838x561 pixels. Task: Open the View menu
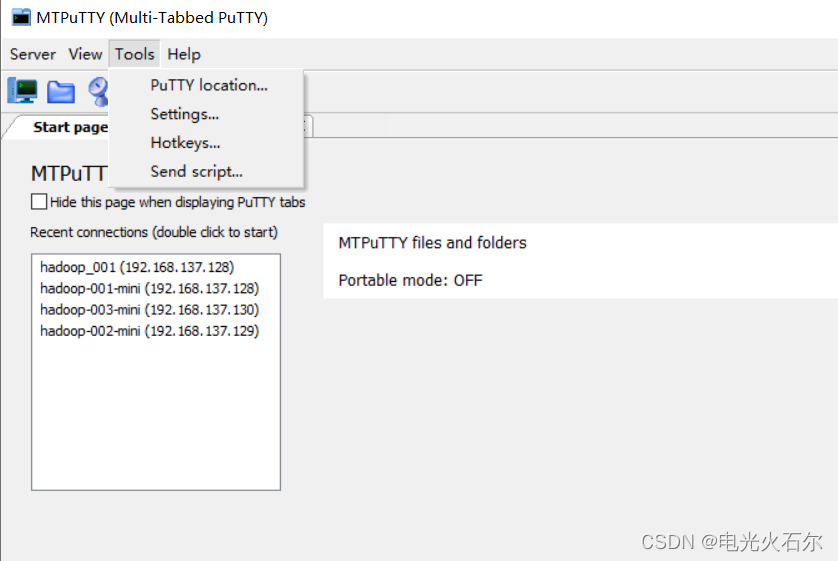tap(85, 54)
